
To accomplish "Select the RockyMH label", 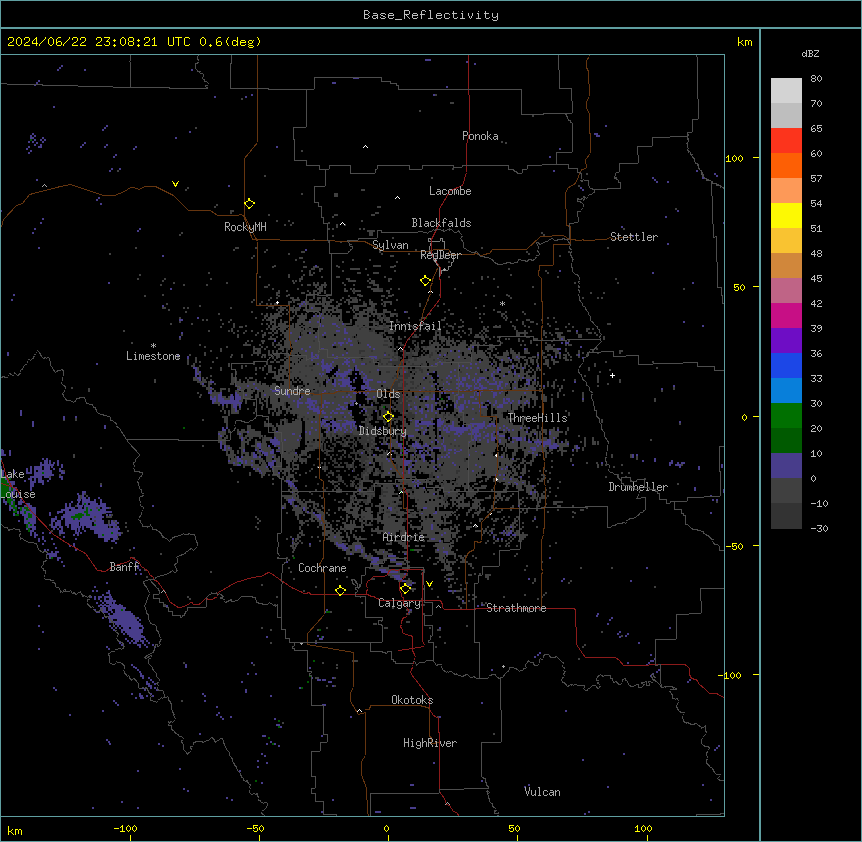I will click(245, 227).
